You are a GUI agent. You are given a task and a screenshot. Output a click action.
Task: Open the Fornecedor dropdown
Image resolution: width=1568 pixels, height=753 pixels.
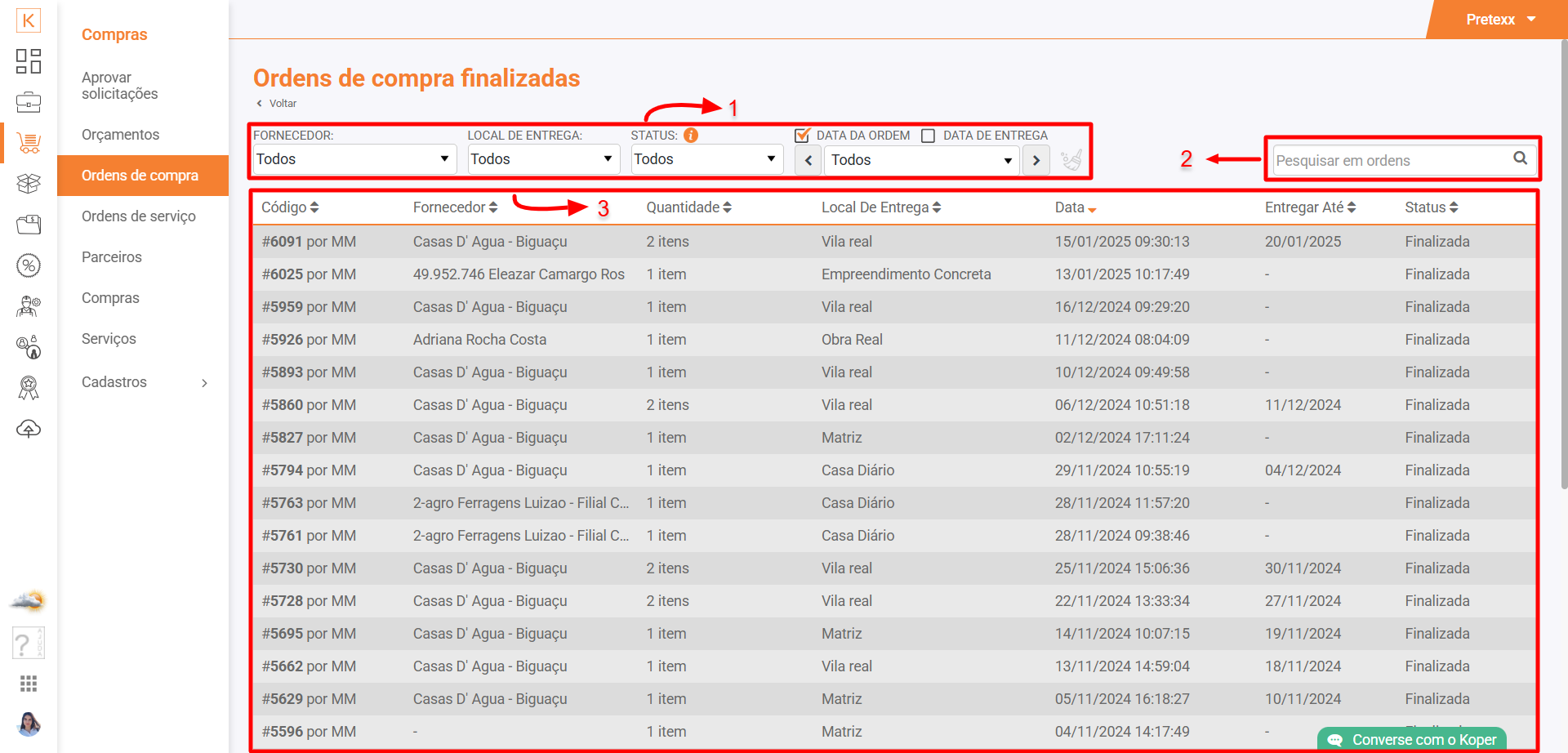tap(353, 159)
